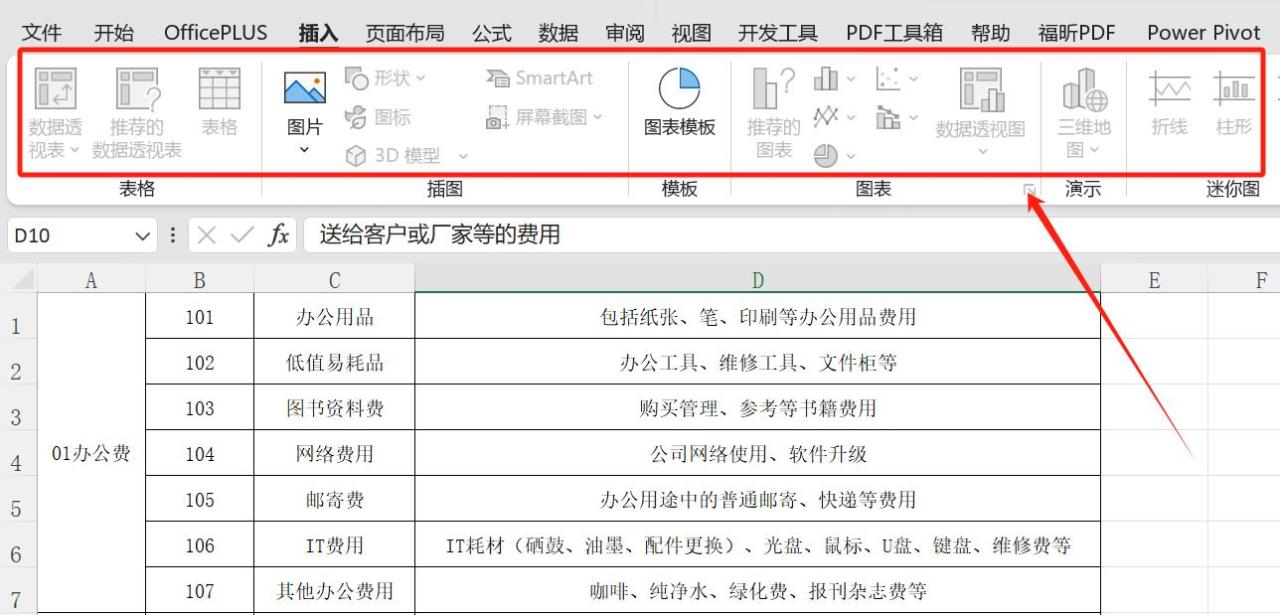Expand the column chart dropdown arrow

point(851,78)
